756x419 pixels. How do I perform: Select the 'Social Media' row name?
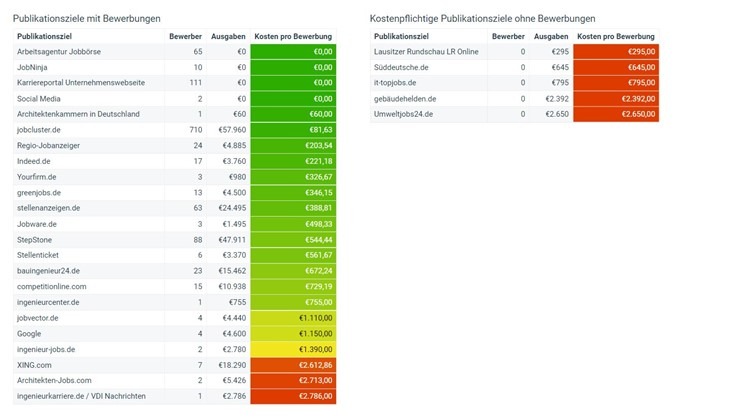point(39,99)
